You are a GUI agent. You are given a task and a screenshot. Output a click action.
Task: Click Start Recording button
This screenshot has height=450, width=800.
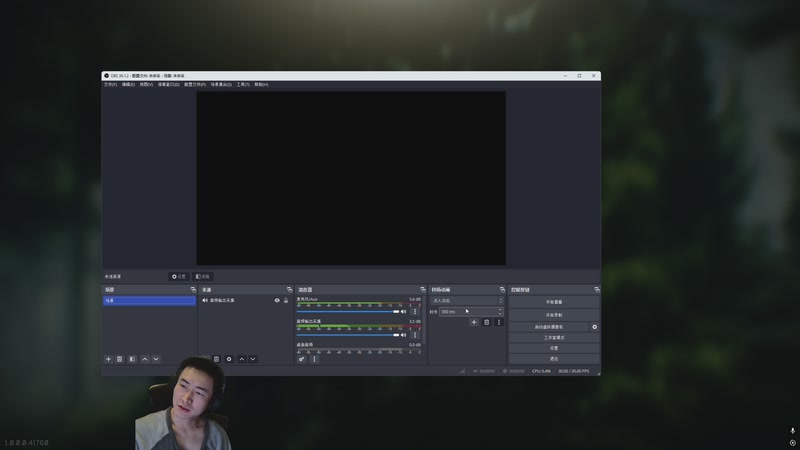pos(554,315)
